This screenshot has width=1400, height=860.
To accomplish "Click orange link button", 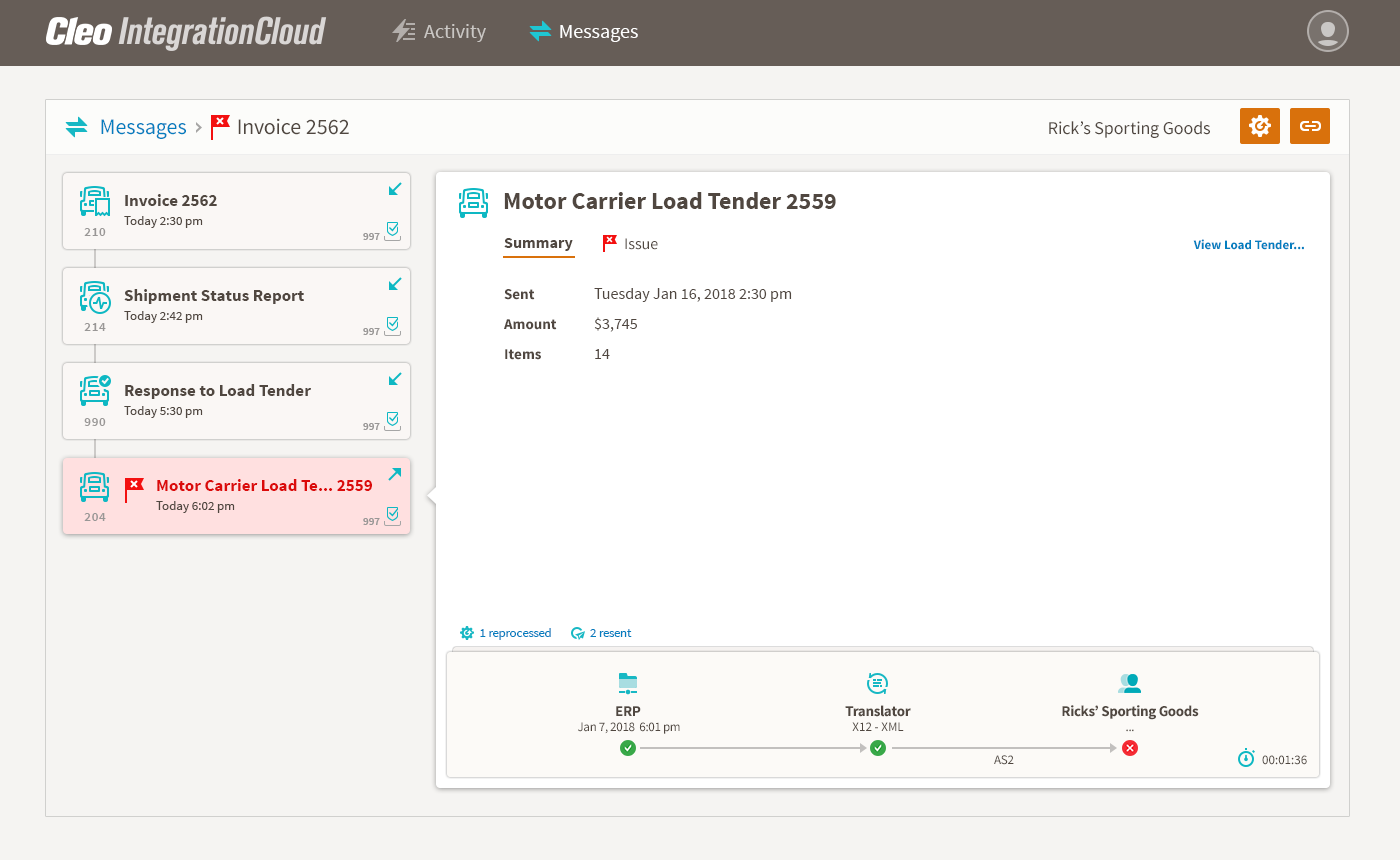I will [1310, 126].
